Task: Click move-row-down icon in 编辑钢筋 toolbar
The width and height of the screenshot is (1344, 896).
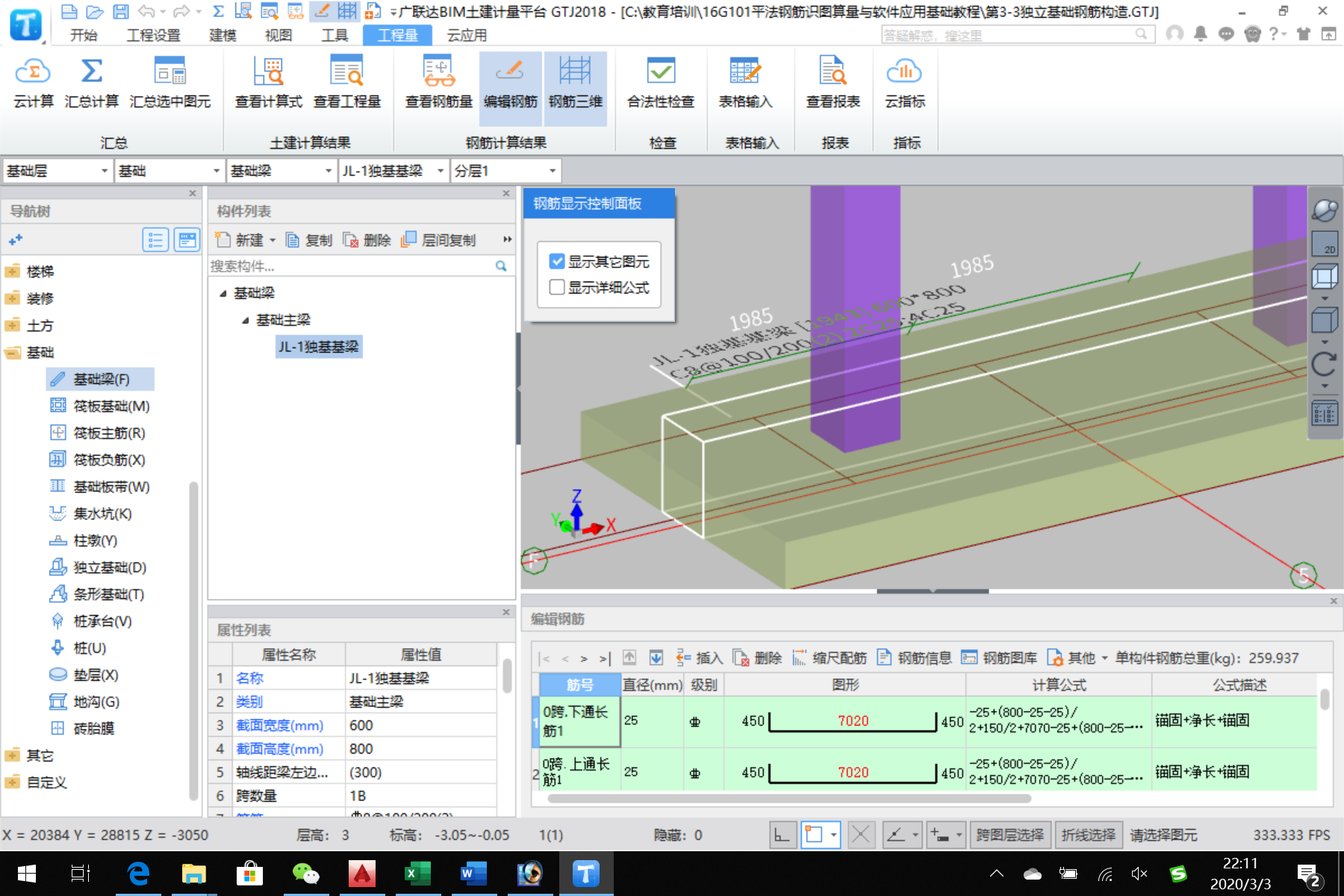Action: 656,658
